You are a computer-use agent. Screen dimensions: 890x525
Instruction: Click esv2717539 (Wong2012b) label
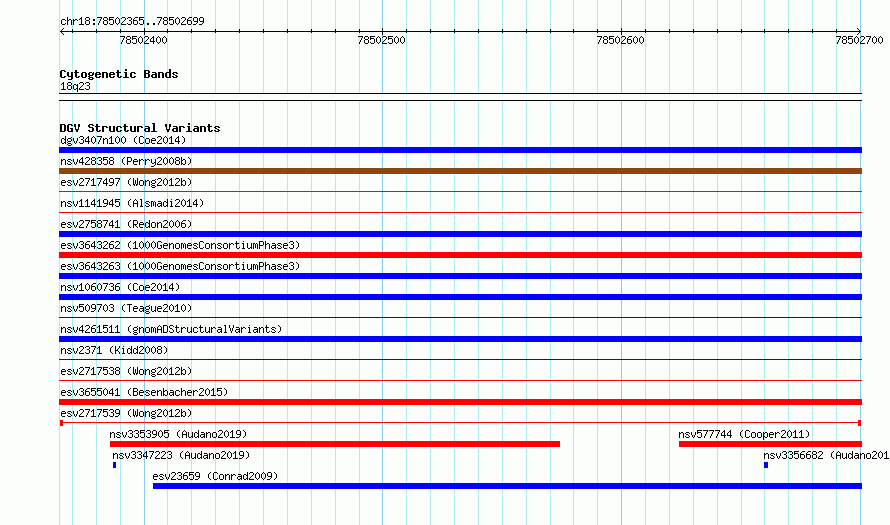tap(126, 413)
